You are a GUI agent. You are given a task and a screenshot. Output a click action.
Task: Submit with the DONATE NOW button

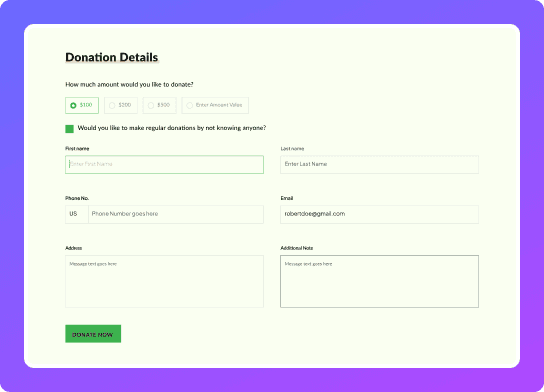click(93, 334)
